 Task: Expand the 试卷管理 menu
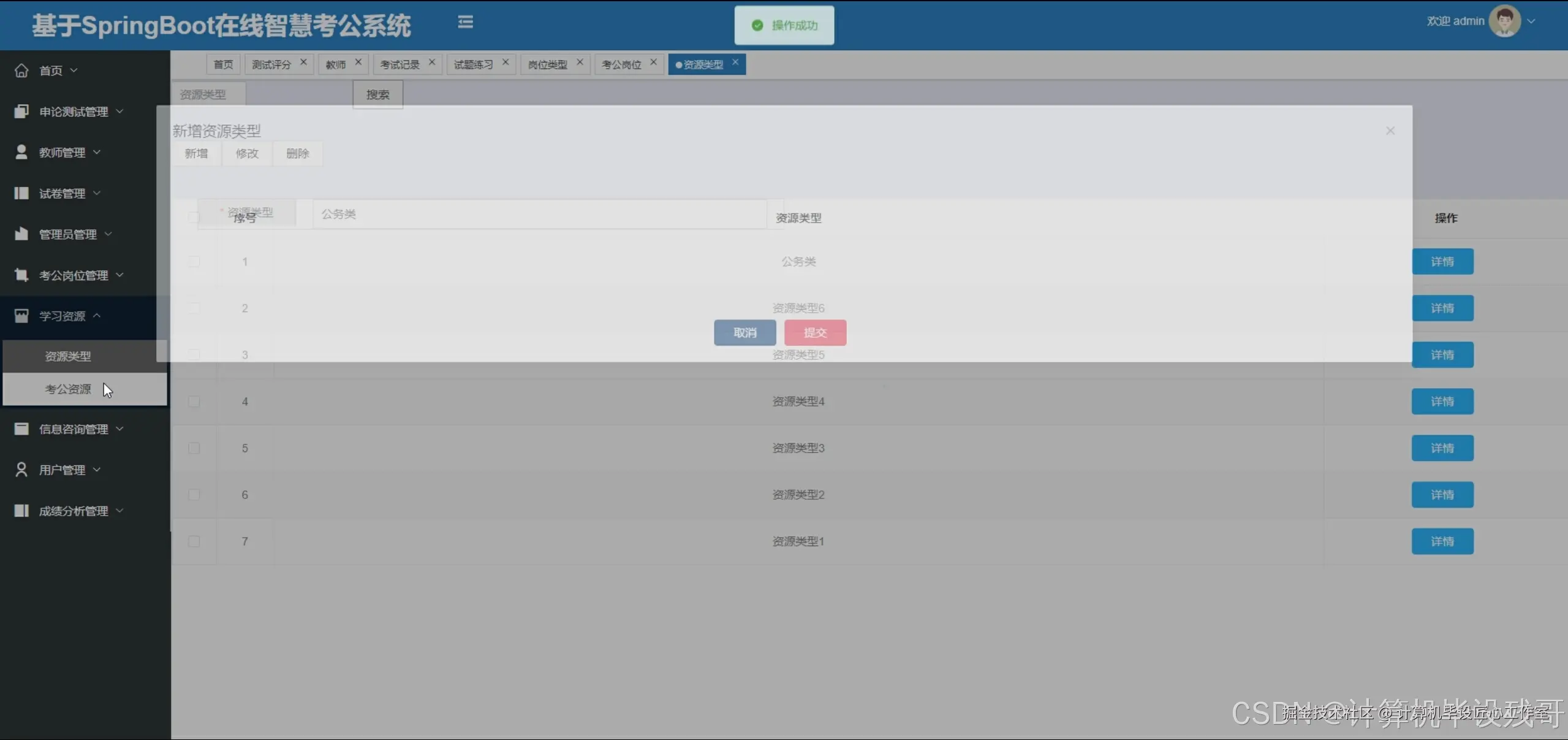[x=62, y=194]
